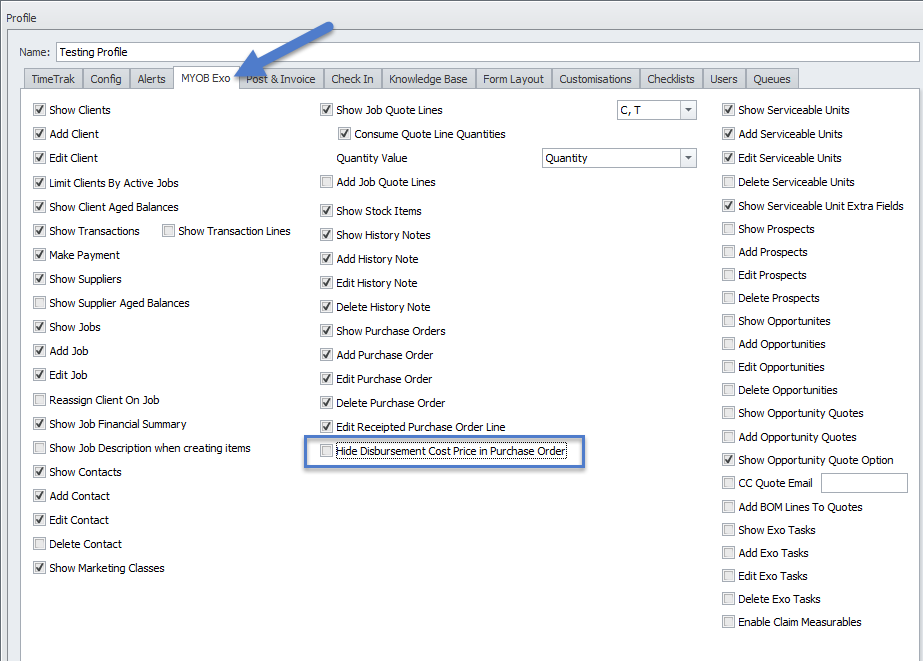Open the C, T dropdown arrow

click(x=688, y=110)
